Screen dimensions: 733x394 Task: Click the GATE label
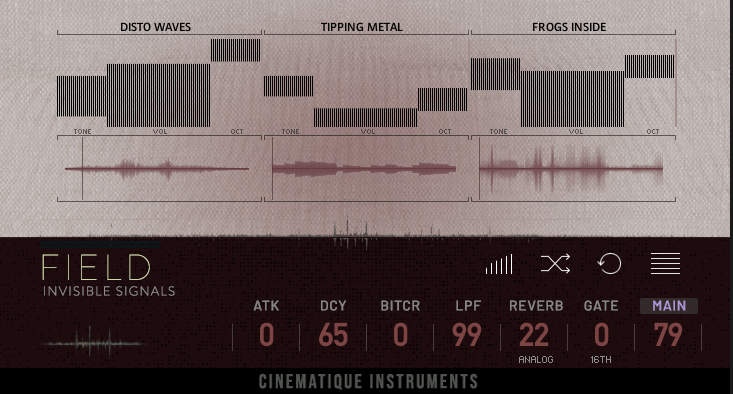click(601, 306)
